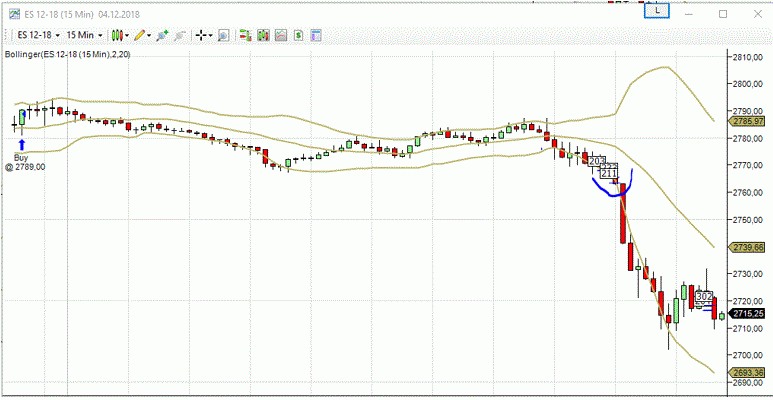Click the 2785,97 upper band price marker
This screenshot has width=773, height=400.
click(x=748, y=122)
